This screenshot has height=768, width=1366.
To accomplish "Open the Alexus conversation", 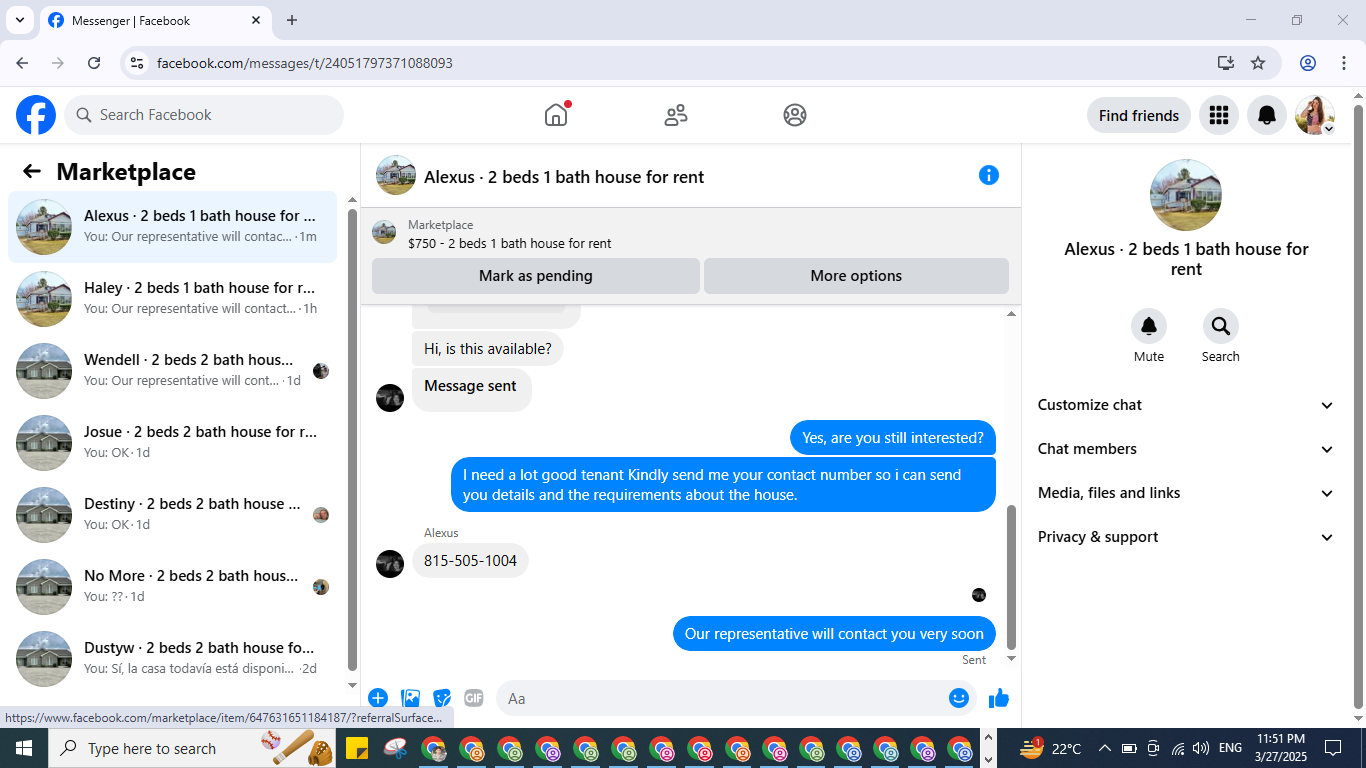I will [172, 227].
